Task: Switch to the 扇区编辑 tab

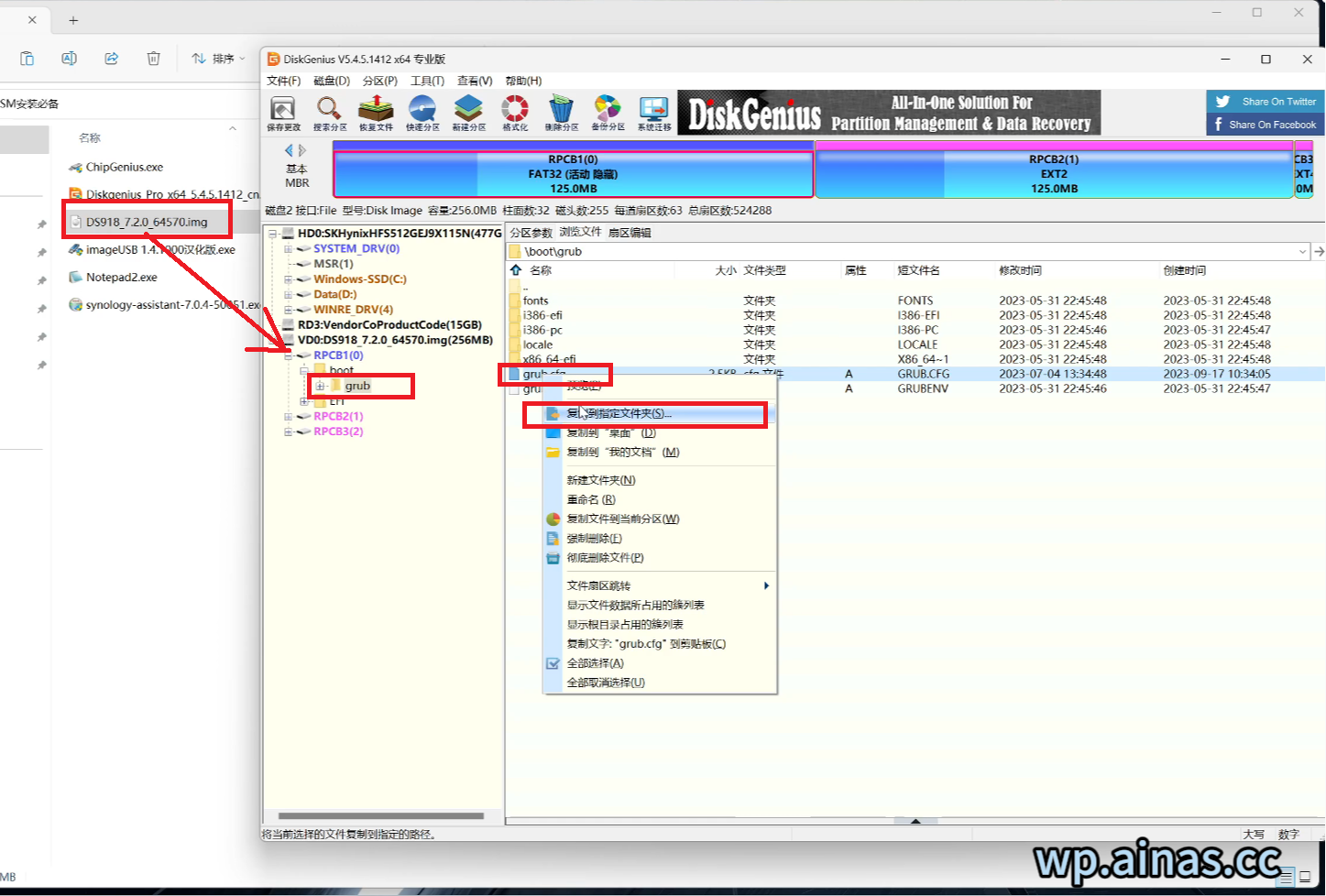Action: pyautogui.click(x=630, y=233)
